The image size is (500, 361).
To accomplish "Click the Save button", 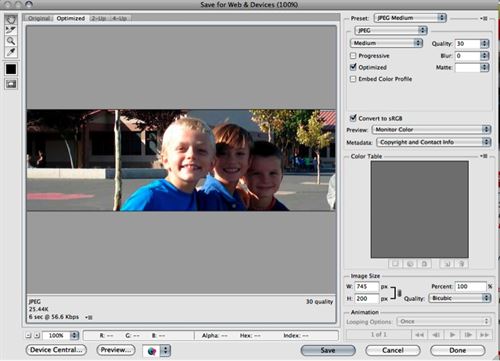I will [328, 350].
